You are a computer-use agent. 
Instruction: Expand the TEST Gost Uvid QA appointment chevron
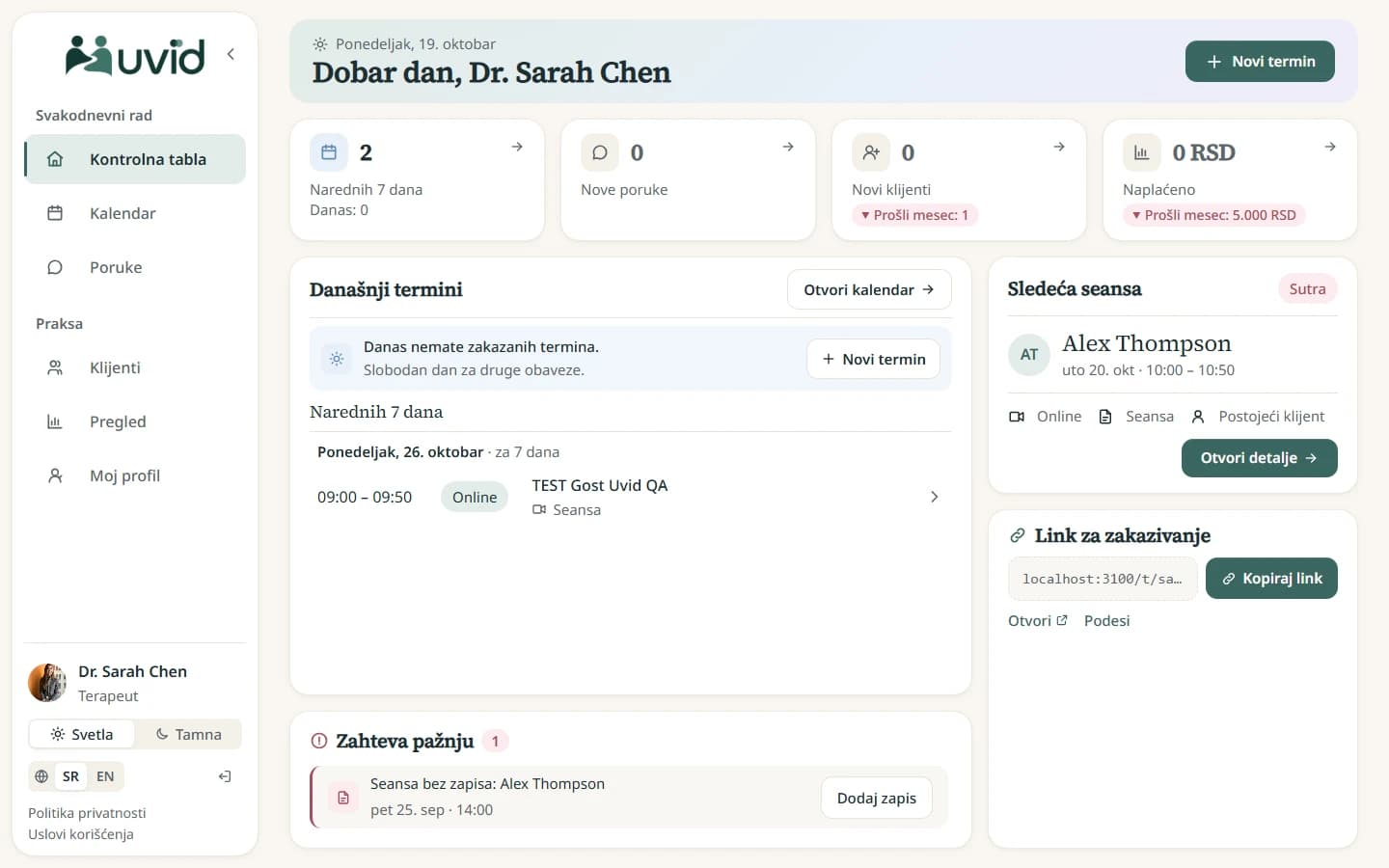coord(934,497)
